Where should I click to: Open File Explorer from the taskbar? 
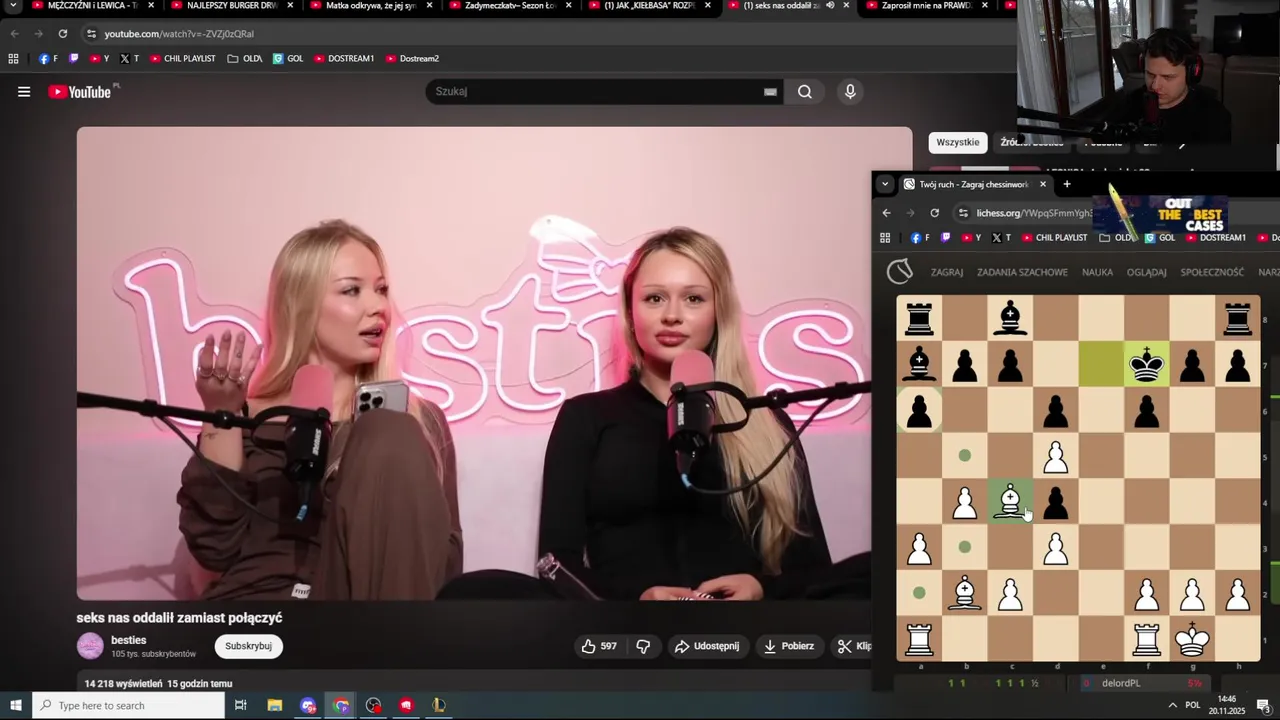coord(275,706)
